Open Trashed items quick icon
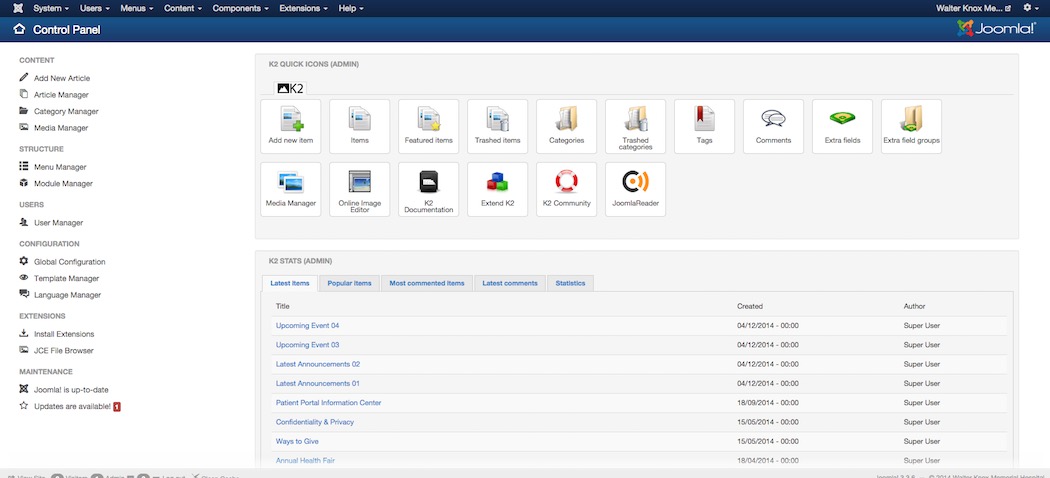 [x=498, y=127]
